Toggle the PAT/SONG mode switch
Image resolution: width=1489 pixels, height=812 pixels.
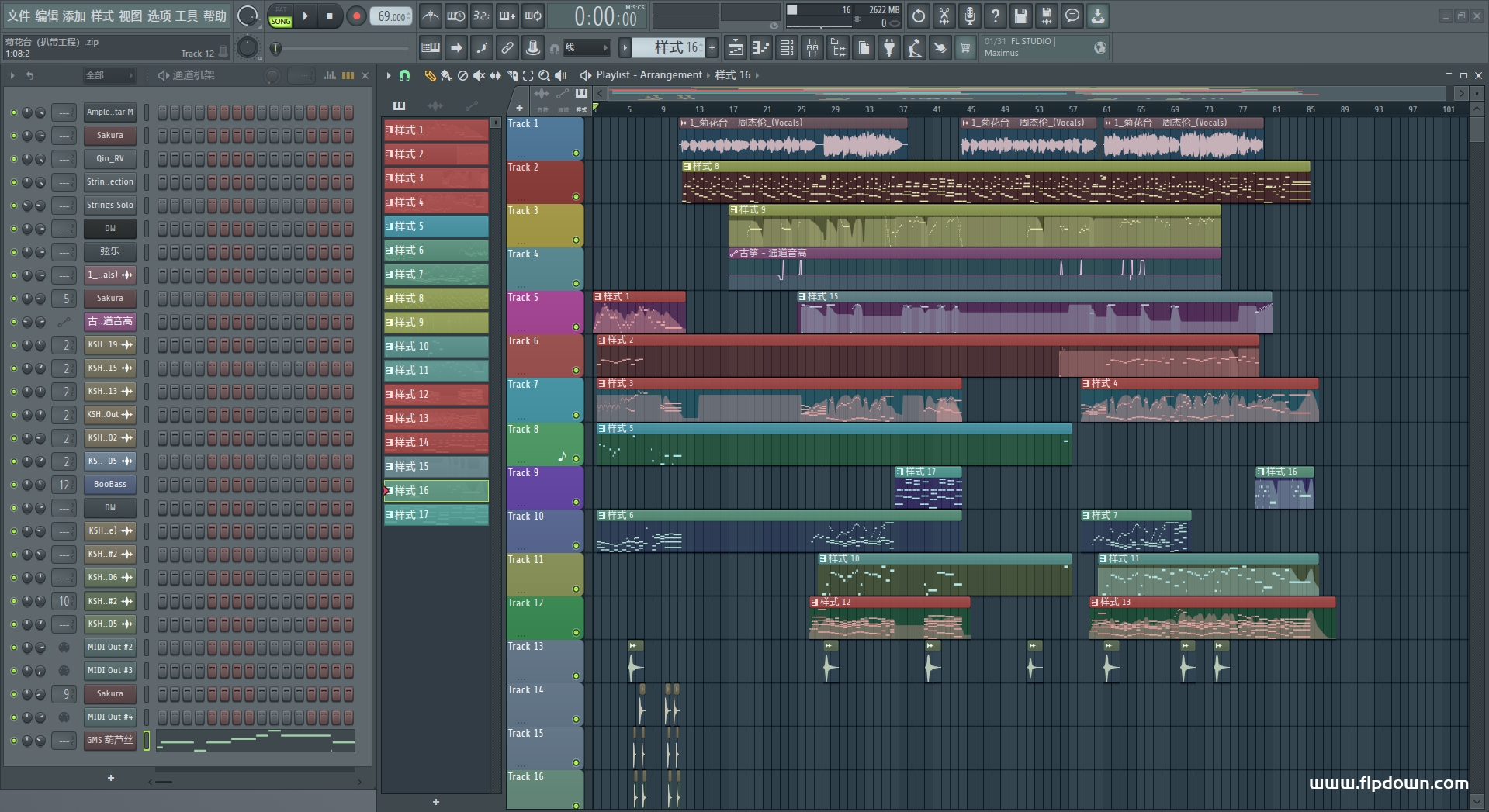(x=280, y=16)
